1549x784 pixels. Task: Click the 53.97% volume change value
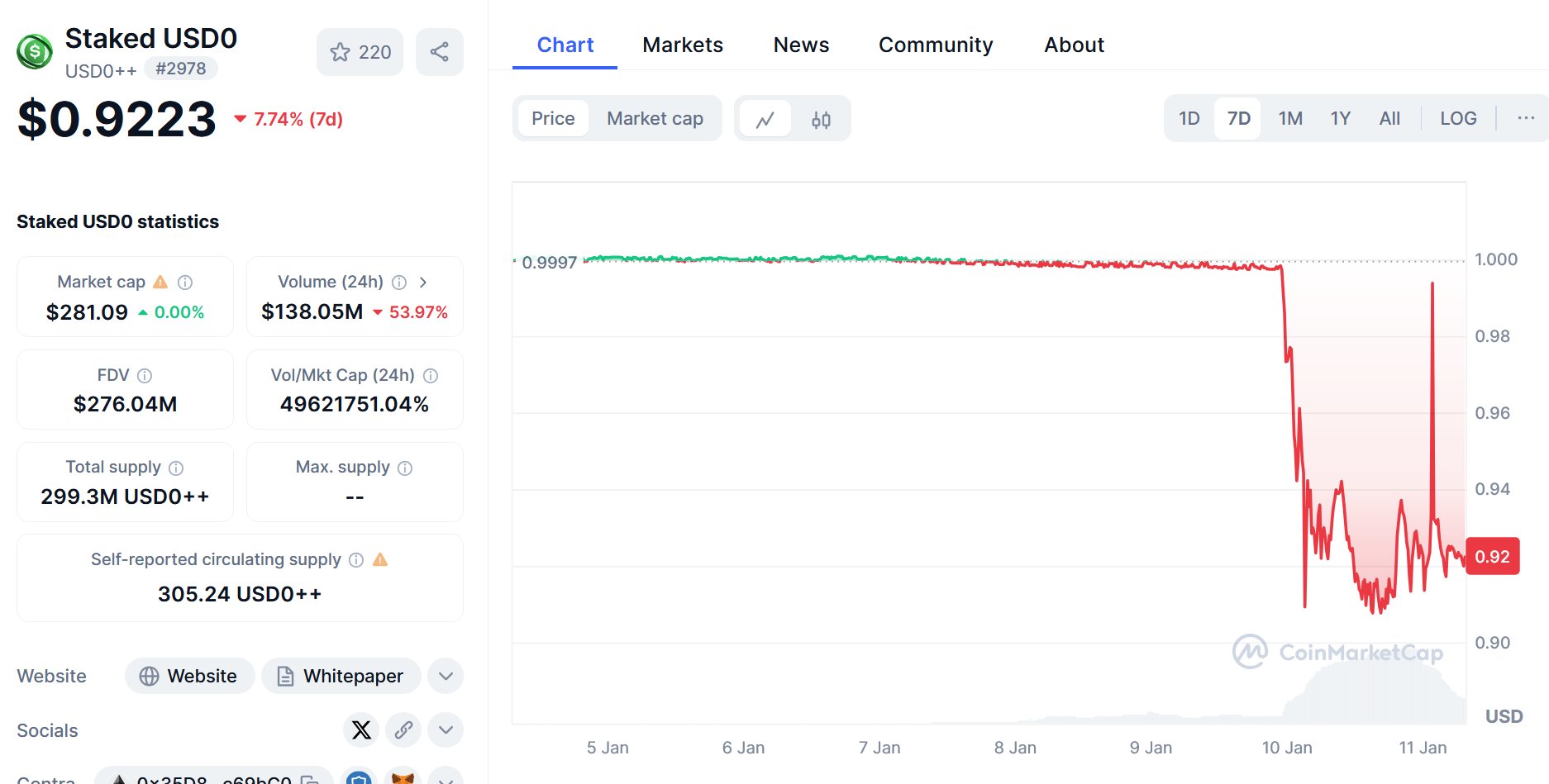click(x=418, y=312)
